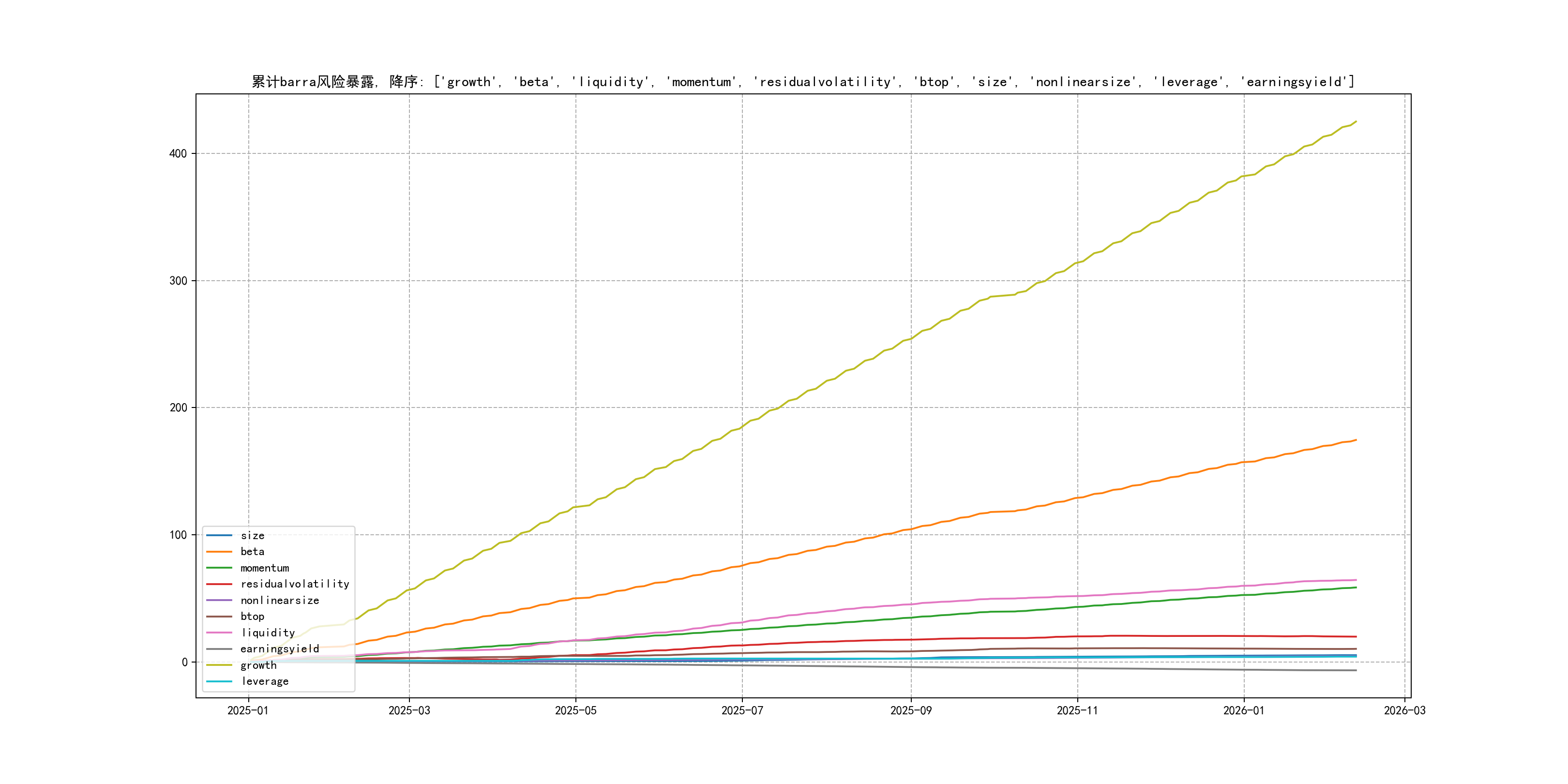Click the 300 y-axis tick label

(178, 281)
